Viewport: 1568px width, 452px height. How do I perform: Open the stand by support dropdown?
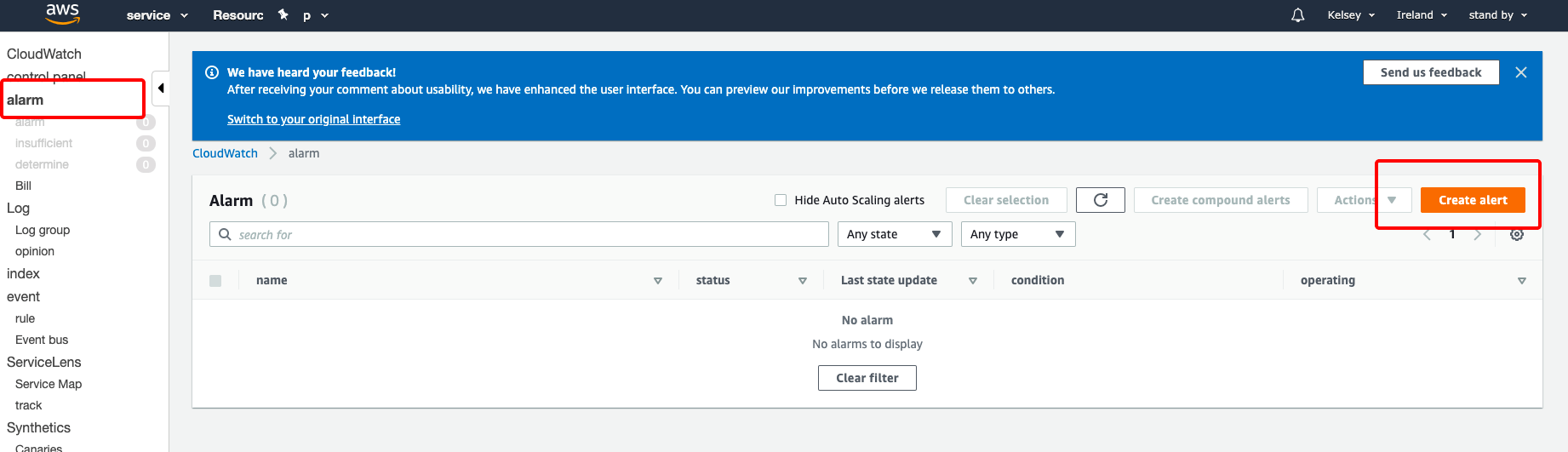pos(1498,15)
